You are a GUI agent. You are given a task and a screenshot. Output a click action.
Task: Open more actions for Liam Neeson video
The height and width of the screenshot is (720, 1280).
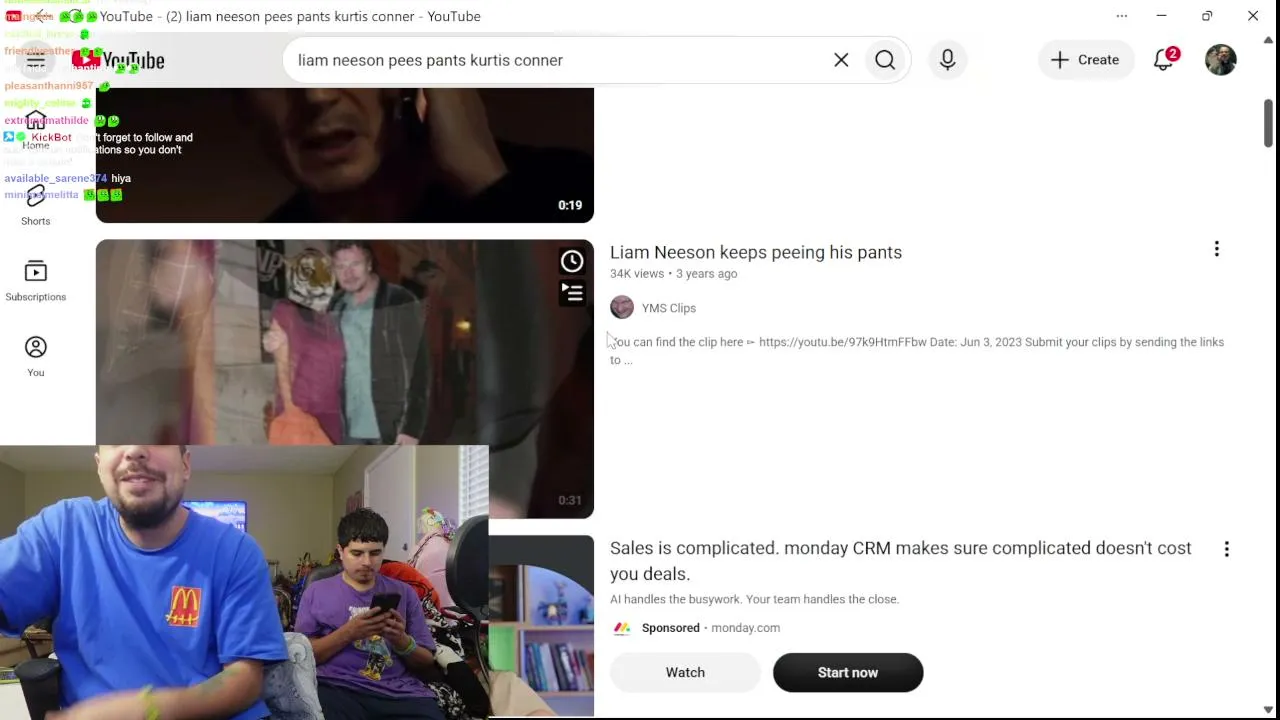click(x=1216, y=249)
